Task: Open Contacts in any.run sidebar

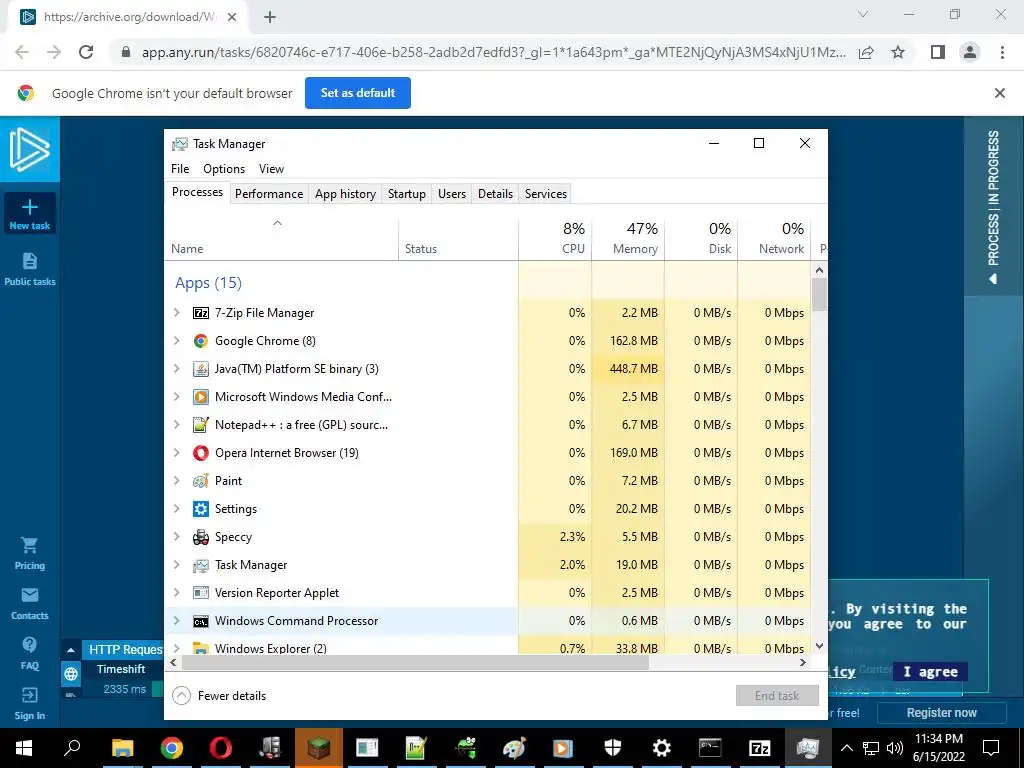Action: tap(29, 603)
